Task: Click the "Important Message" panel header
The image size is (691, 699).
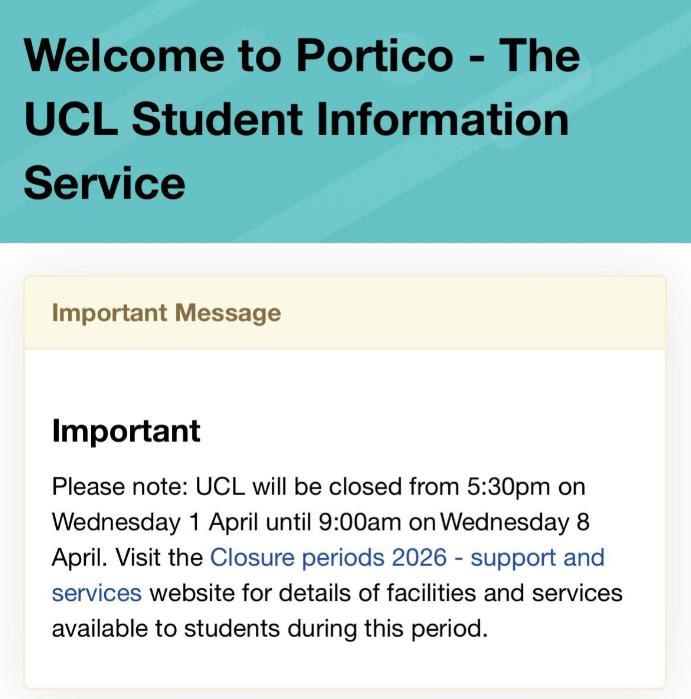Action: 166,313
